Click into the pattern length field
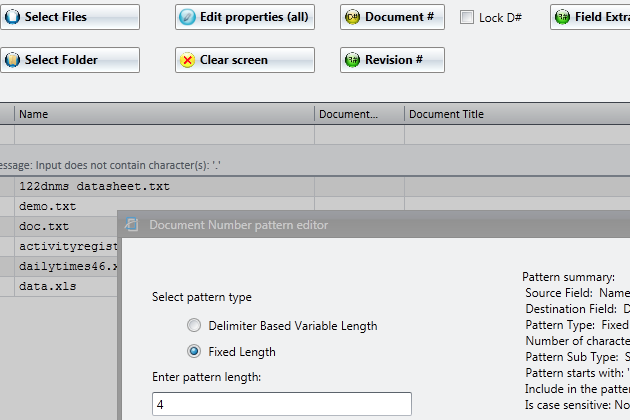This screenshot has height=420, width=630. click(x=282, y=404)
